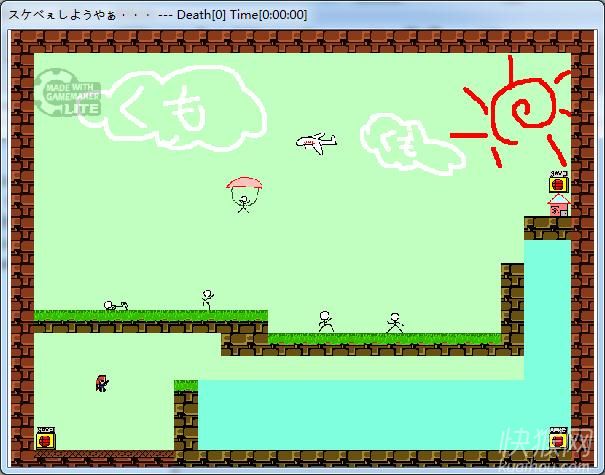The image size is (605, 475).
Task: Click the white airplane in the sky
Action: coord(316,143)
